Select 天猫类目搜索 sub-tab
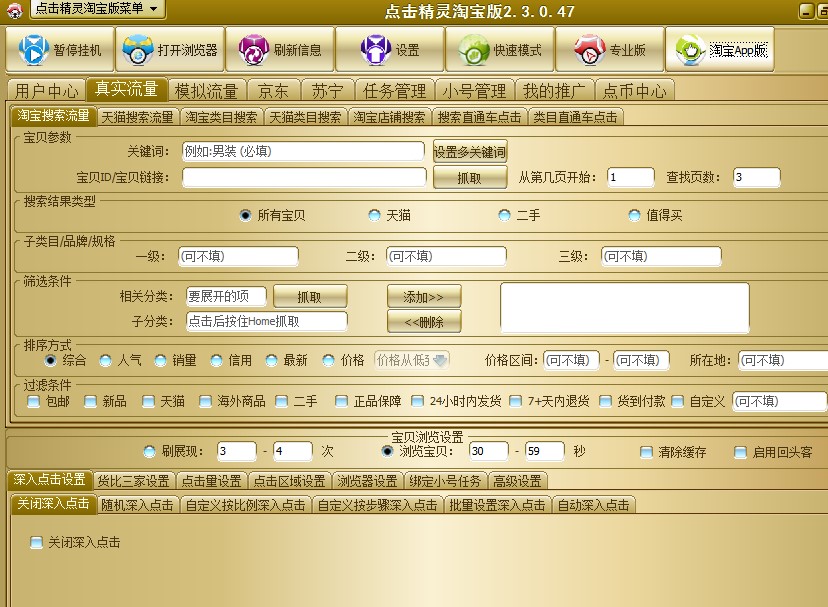The width and height of the screenshot is (828, 607). click(x=305, y=117)
